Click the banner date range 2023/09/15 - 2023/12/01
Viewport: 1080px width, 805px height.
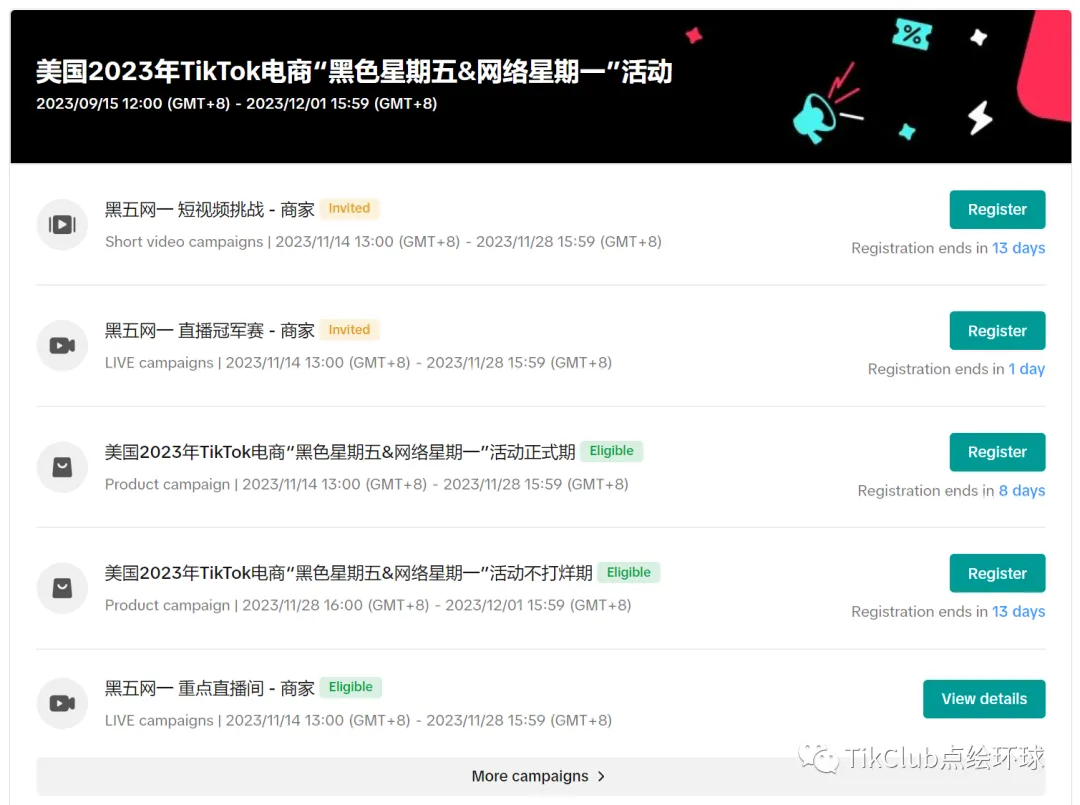tap(236, 103)
